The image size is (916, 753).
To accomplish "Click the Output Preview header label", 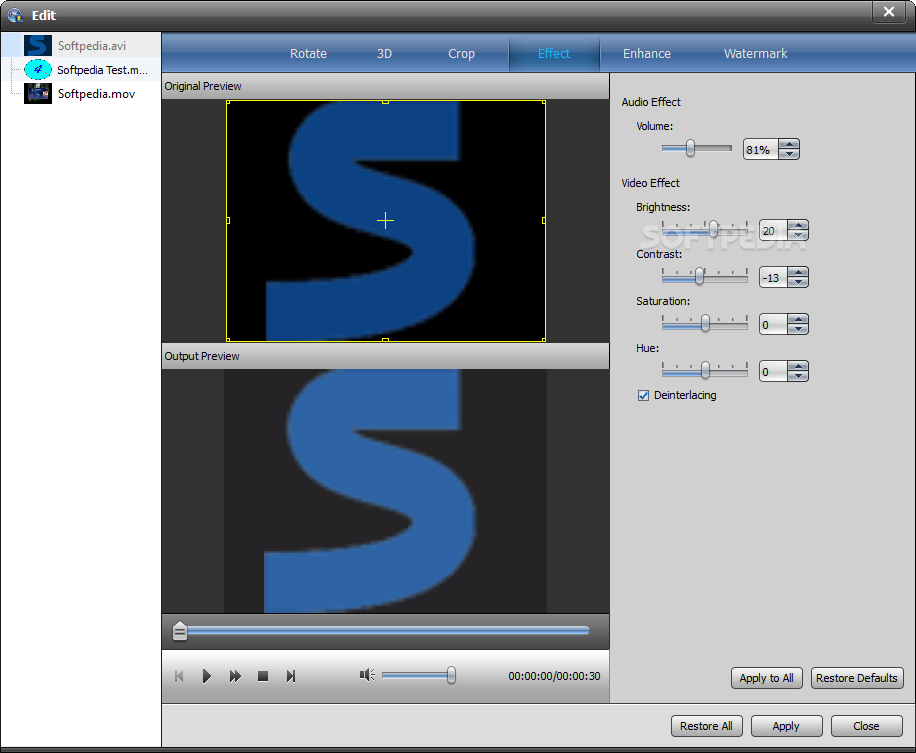I will tap(202, 356).
